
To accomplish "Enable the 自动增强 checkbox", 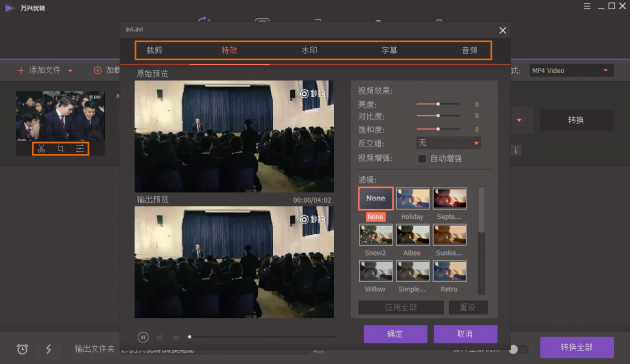I will (x=422, y=159).
